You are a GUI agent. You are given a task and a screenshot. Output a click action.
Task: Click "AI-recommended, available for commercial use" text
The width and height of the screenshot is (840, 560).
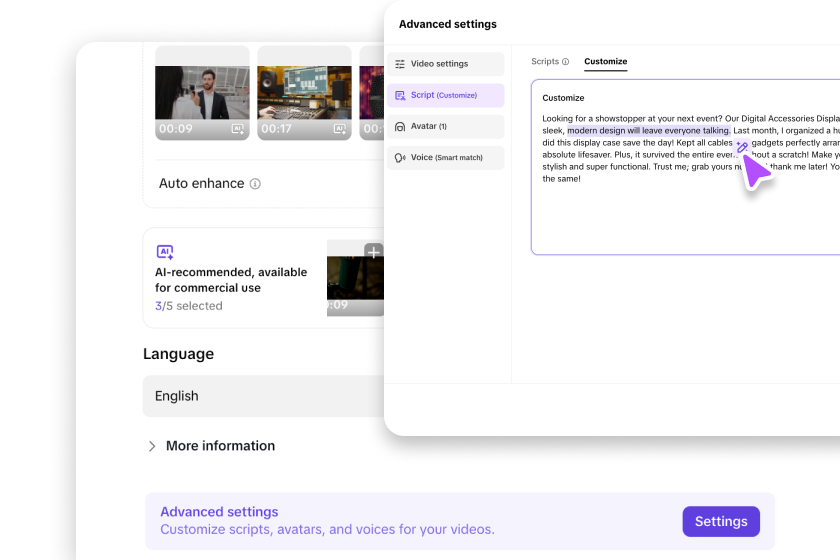coord(231,280)
